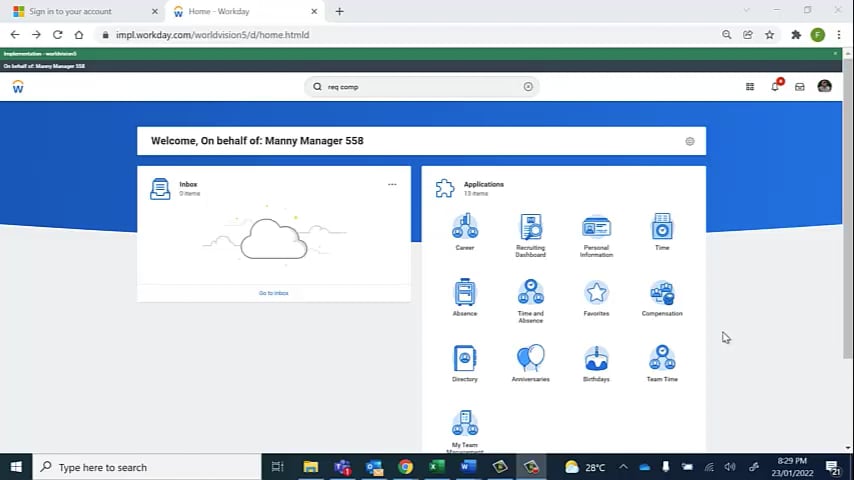
Task: Click the browser home button
Action: coord(79,35)
